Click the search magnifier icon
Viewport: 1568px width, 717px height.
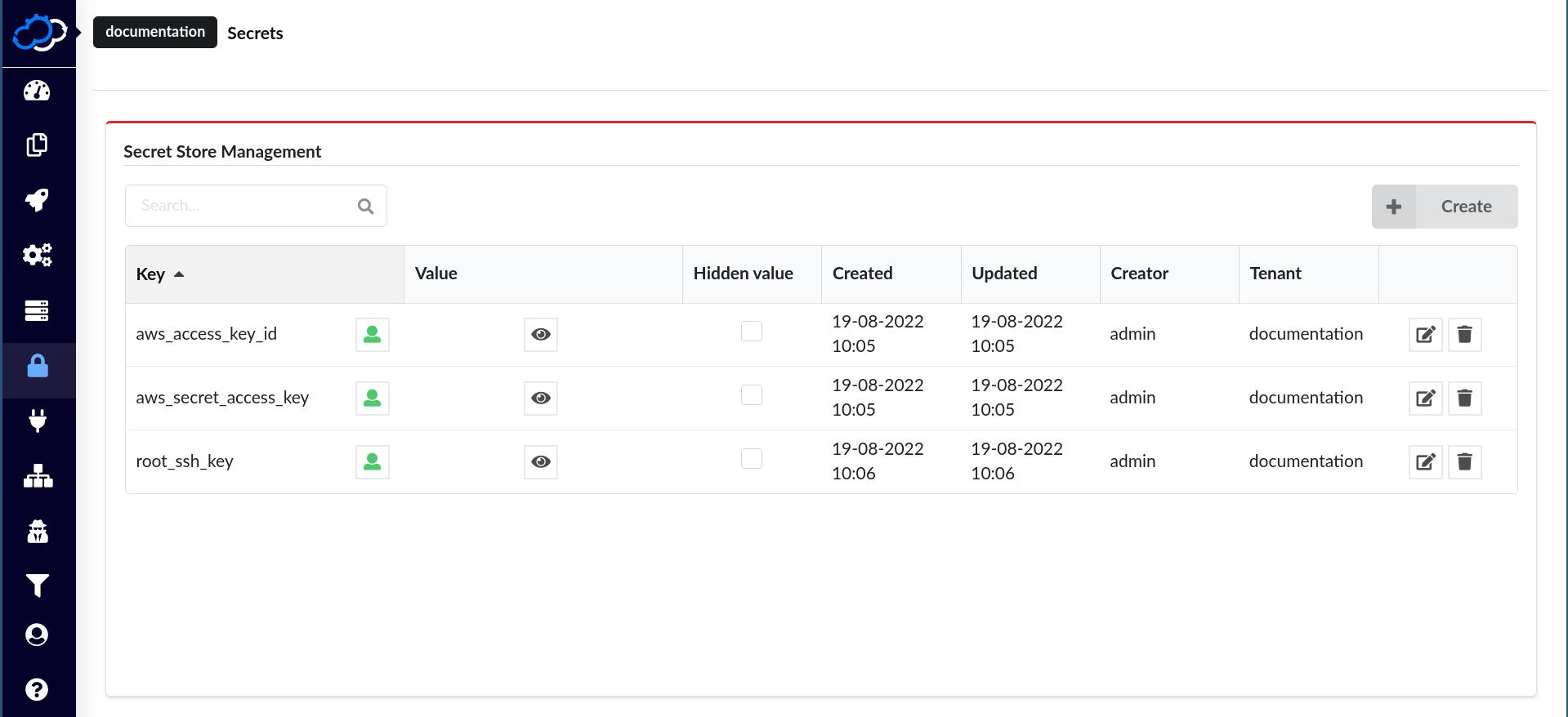pos(366,207)
